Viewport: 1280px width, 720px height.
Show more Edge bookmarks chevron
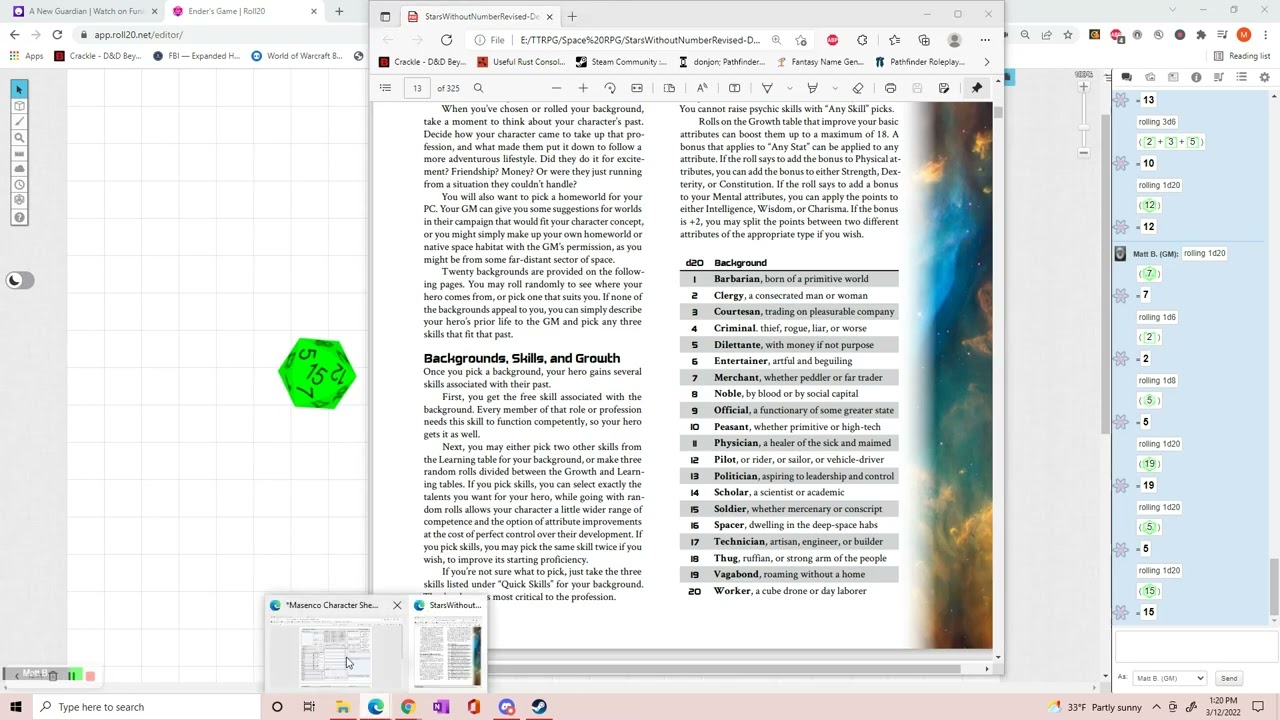tap(986, 62)
